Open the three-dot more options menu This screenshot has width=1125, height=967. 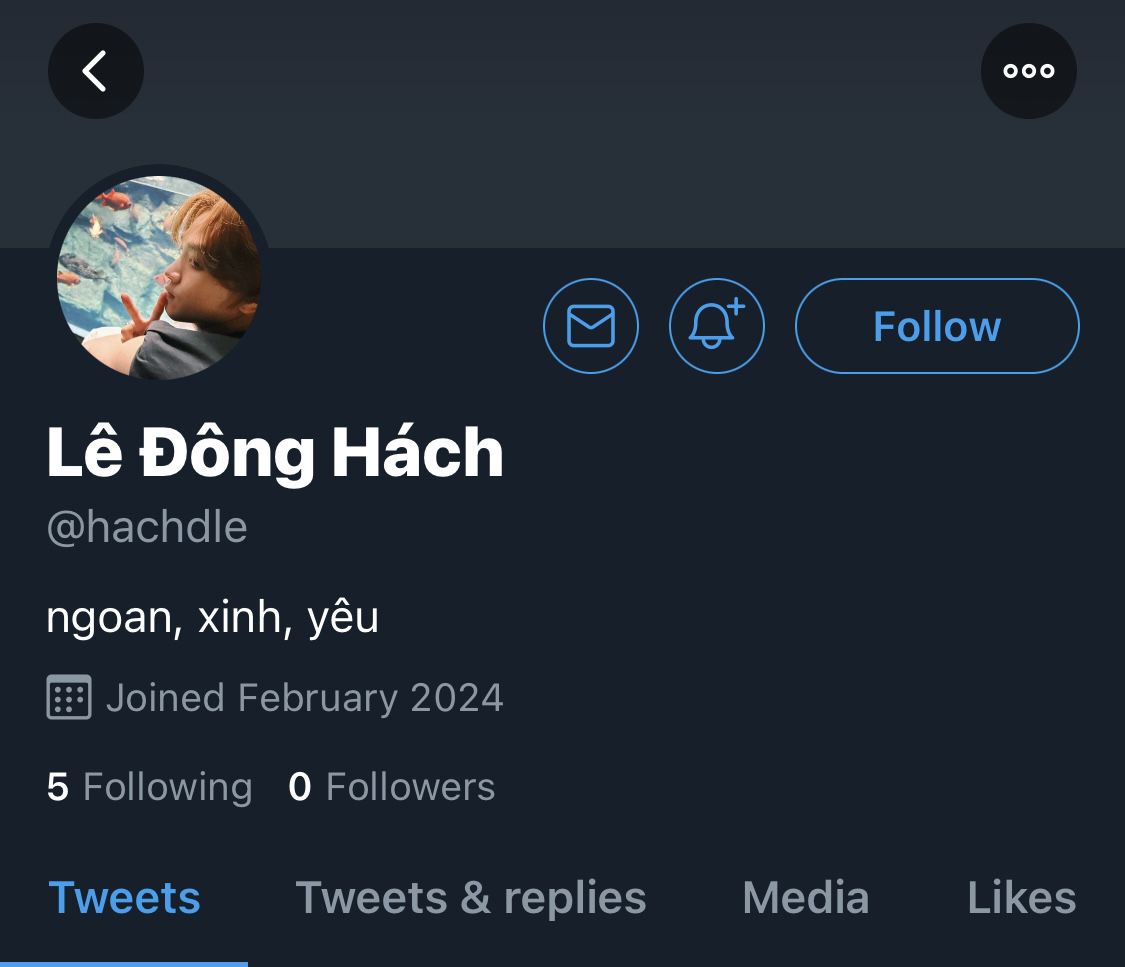(1028, 71)
